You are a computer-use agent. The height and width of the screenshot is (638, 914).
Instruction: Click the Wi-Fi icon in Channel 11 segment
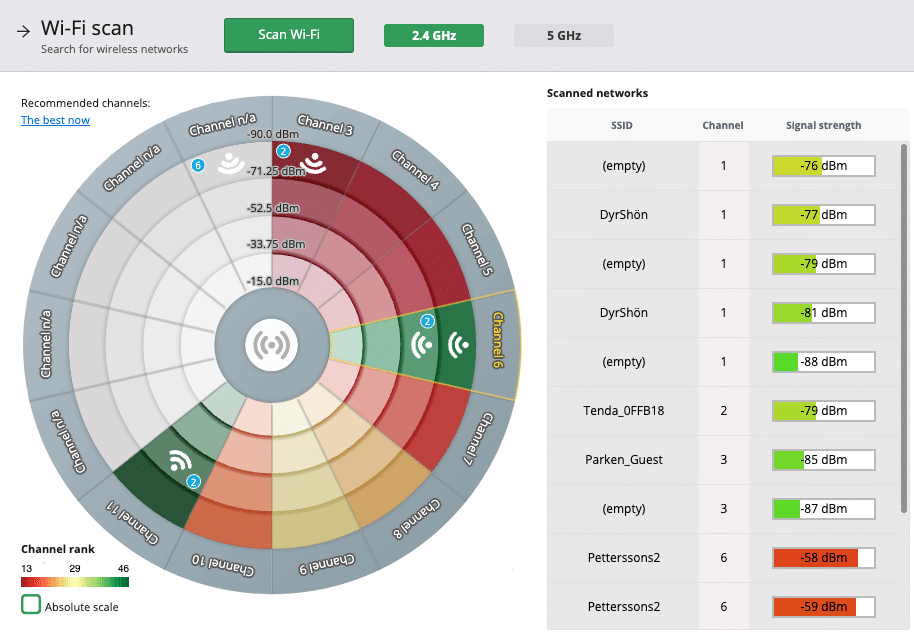(x=180, y=460)
